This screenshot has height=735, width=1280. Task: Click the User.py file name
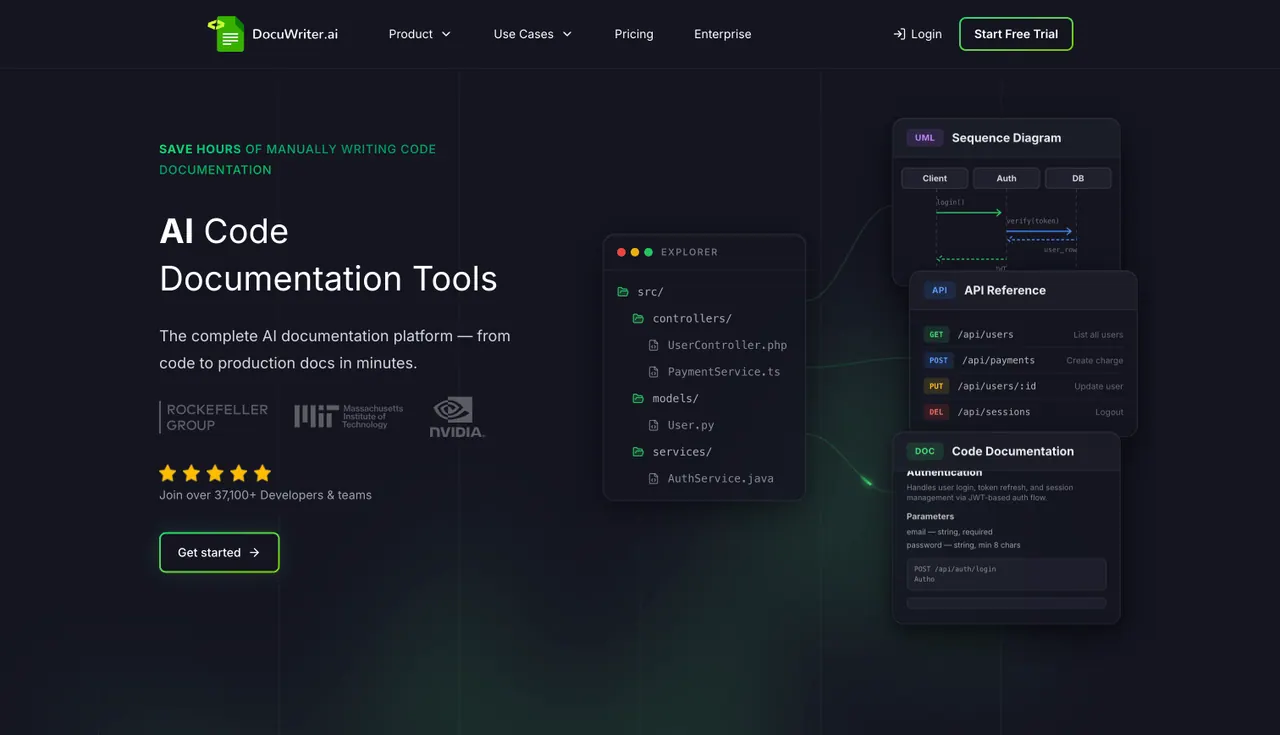point(691,425)
